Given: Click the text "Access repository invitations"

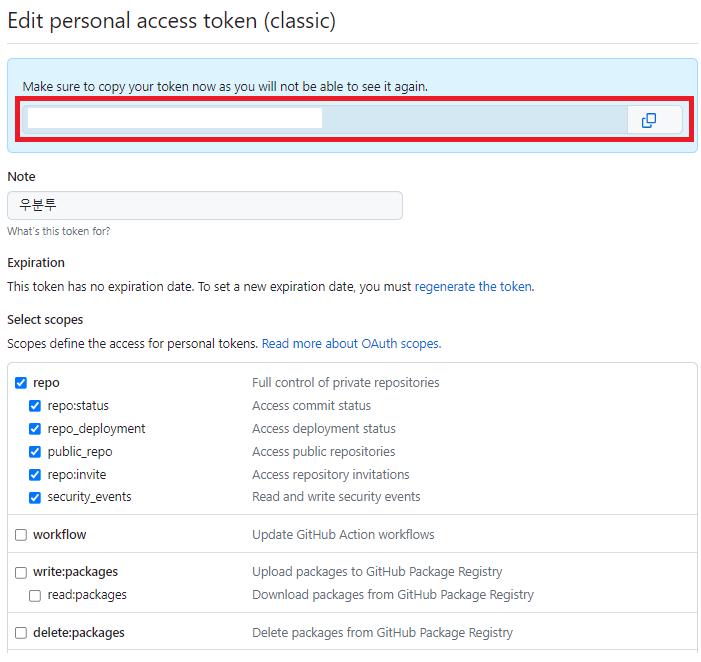Looking at the screenshot, I should pyautogui.click(x=331, y=474).
